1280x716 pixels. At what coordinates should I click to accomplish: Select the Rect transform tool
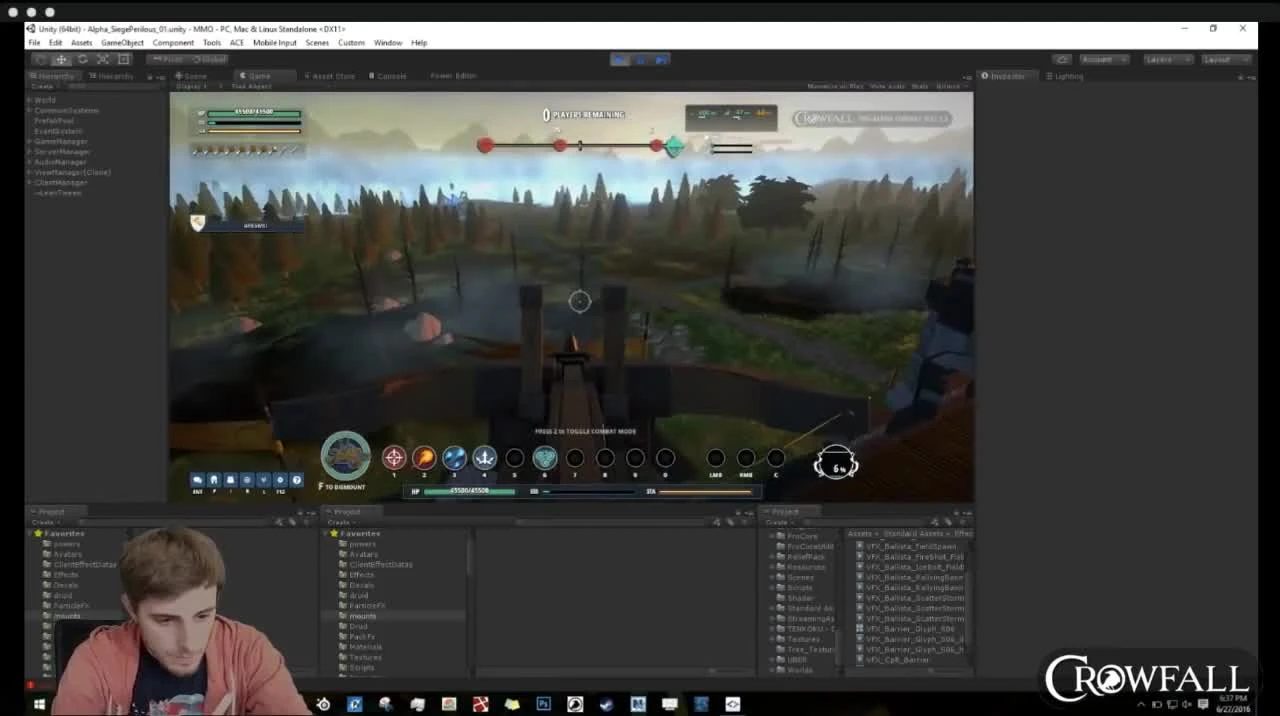pos(125,59)
